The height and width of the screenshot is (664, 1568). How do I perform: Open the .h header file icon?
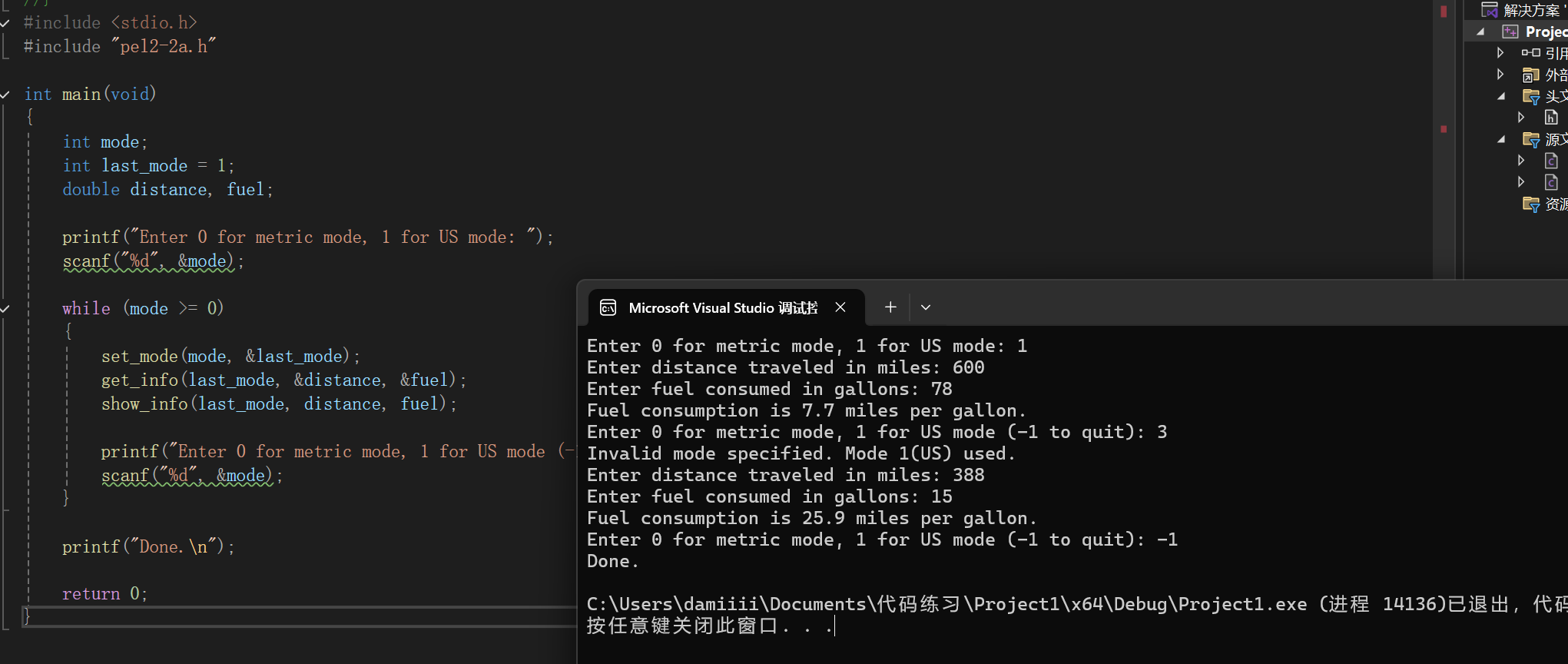[1551, 118]
